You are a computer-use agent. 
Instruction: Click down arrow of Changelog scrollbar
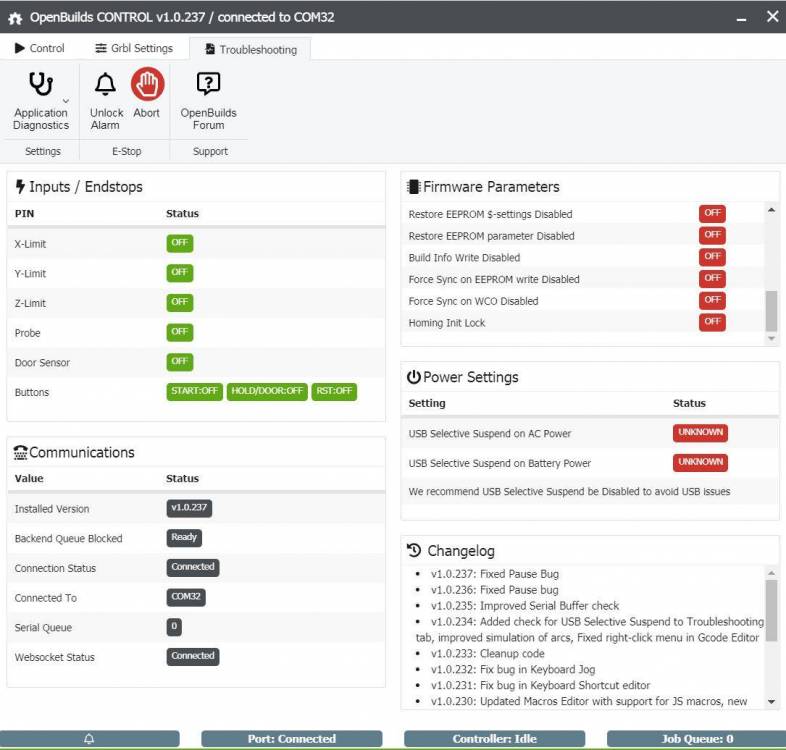click(x=771, y=702)
